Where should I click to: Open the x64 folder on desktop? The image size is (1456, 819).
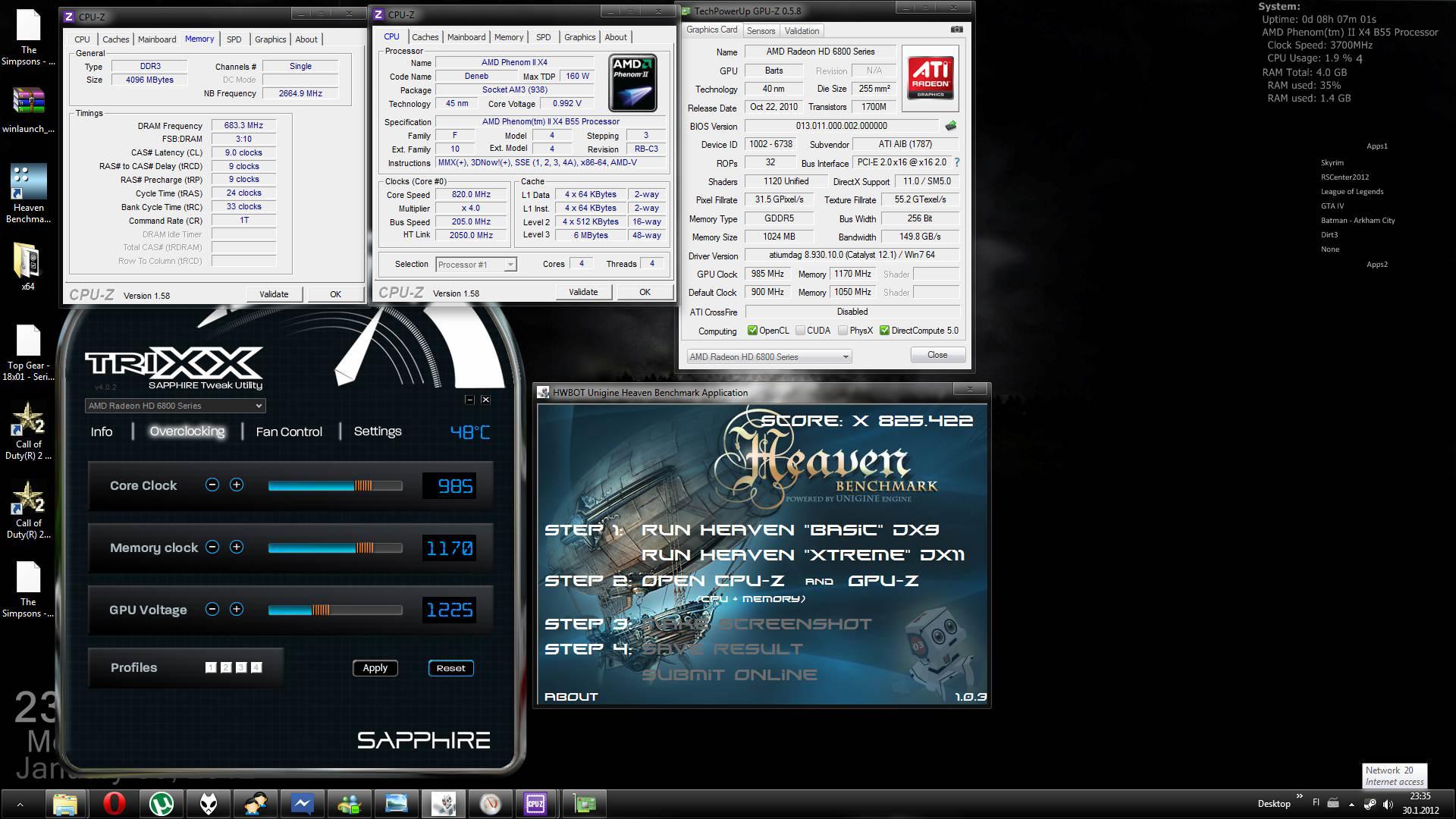pyautogui.click(x=28, y=267)
